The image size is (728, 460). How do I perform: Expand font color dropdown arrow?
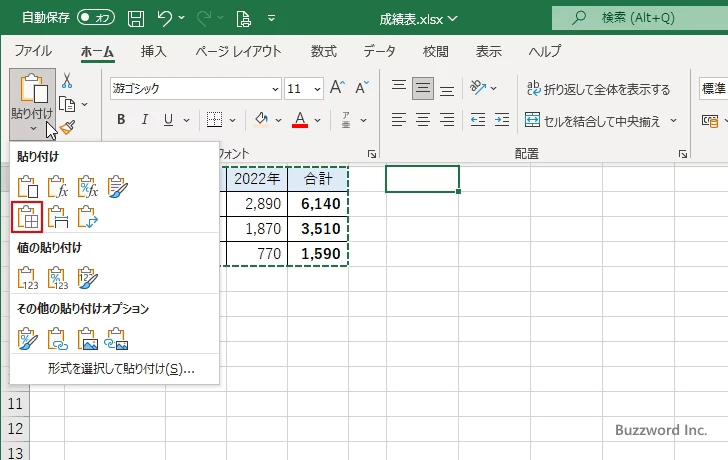[x=317, y=120]
